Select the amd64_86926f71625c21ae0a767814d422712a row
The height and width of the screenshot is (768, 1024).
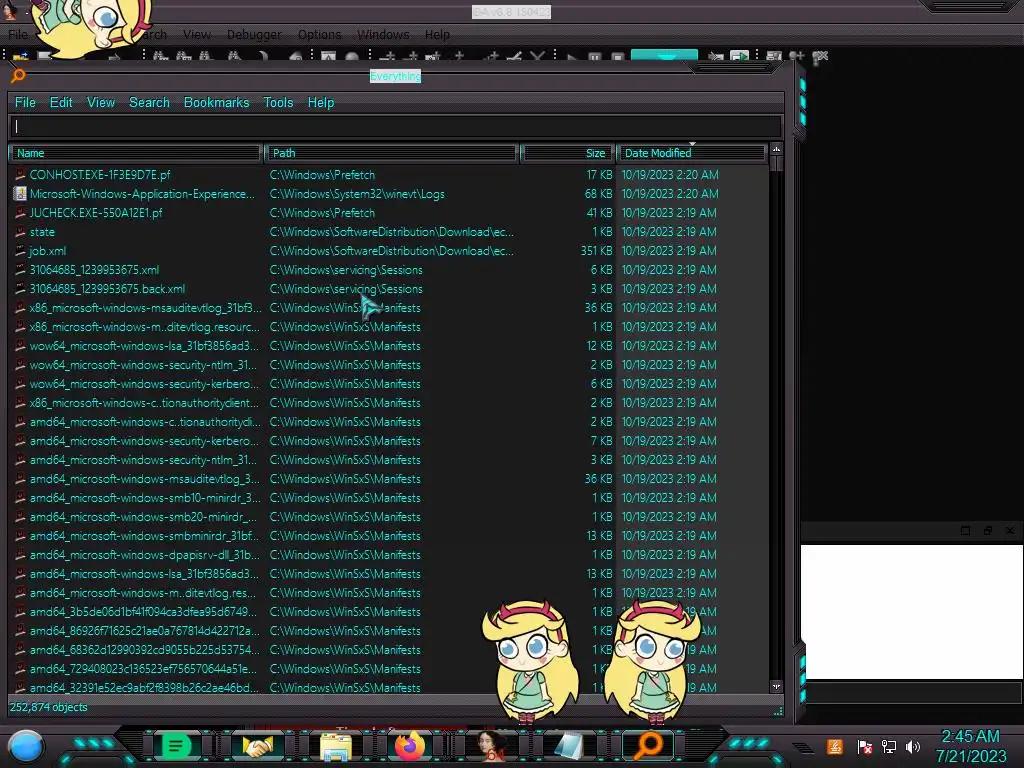pyautogui.click(x=389, y=631)
